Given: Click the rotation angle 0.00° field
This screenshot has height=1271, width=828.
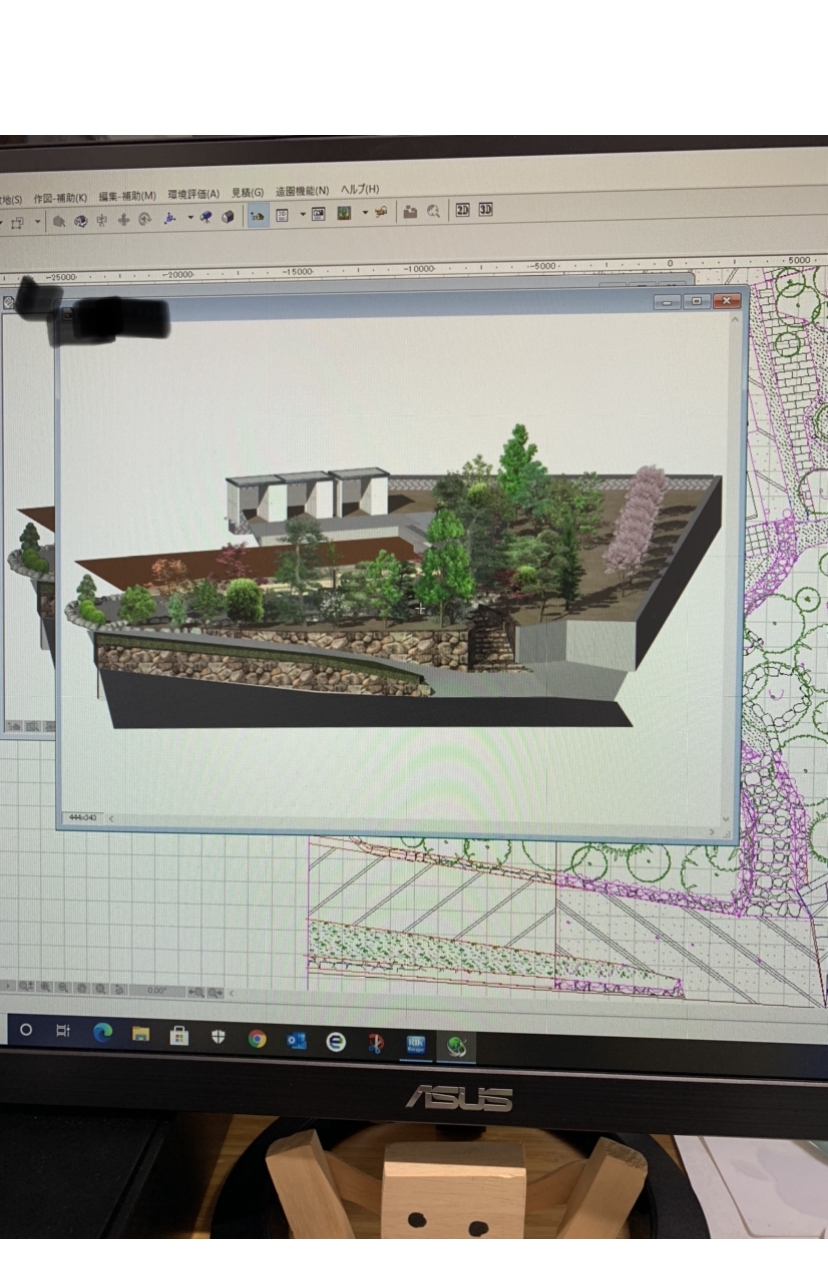Looking at the screenshot, I should pyautogui.click(x=157, y=990).
